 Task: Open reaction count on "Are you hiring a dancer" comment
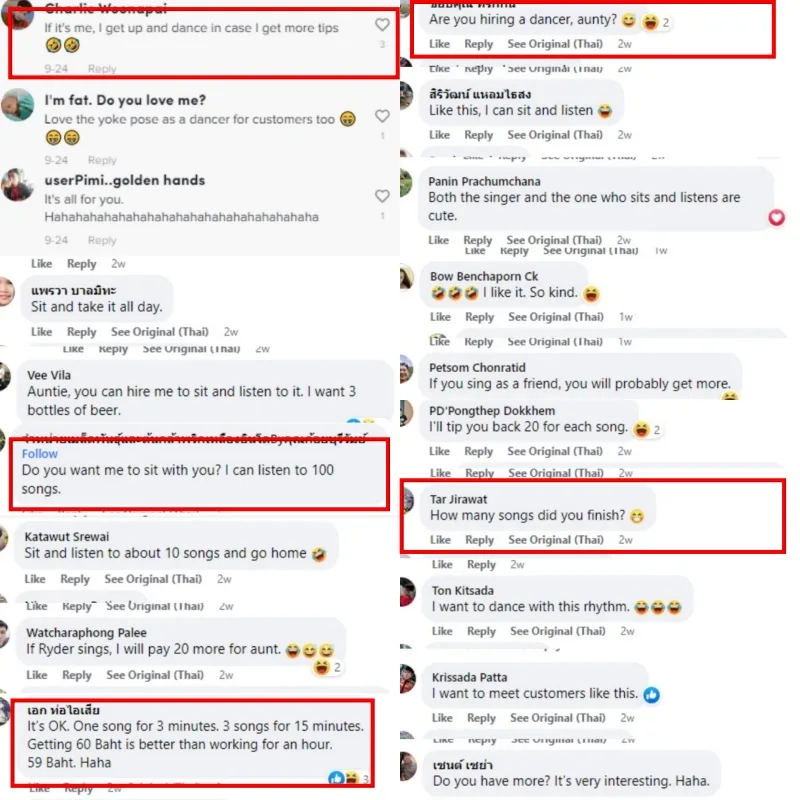point(656,22)
